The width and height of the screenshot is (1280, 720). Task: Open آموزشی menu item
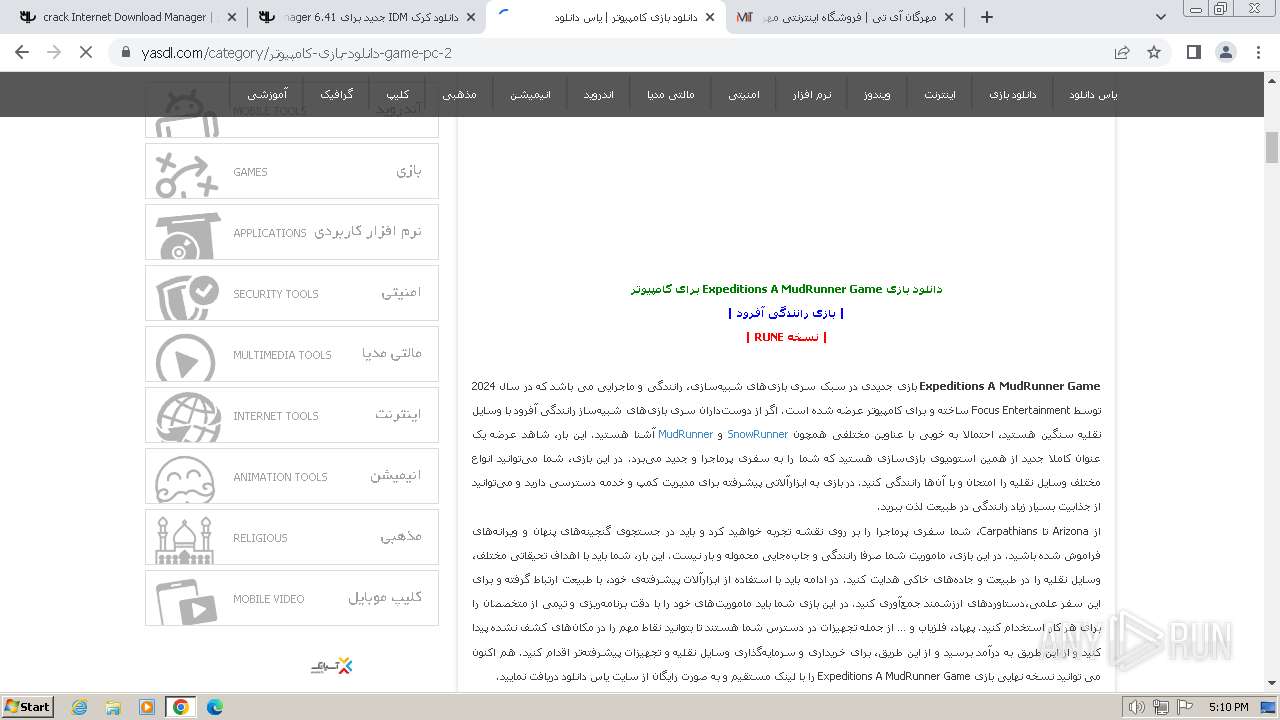[x=267, y=95]
